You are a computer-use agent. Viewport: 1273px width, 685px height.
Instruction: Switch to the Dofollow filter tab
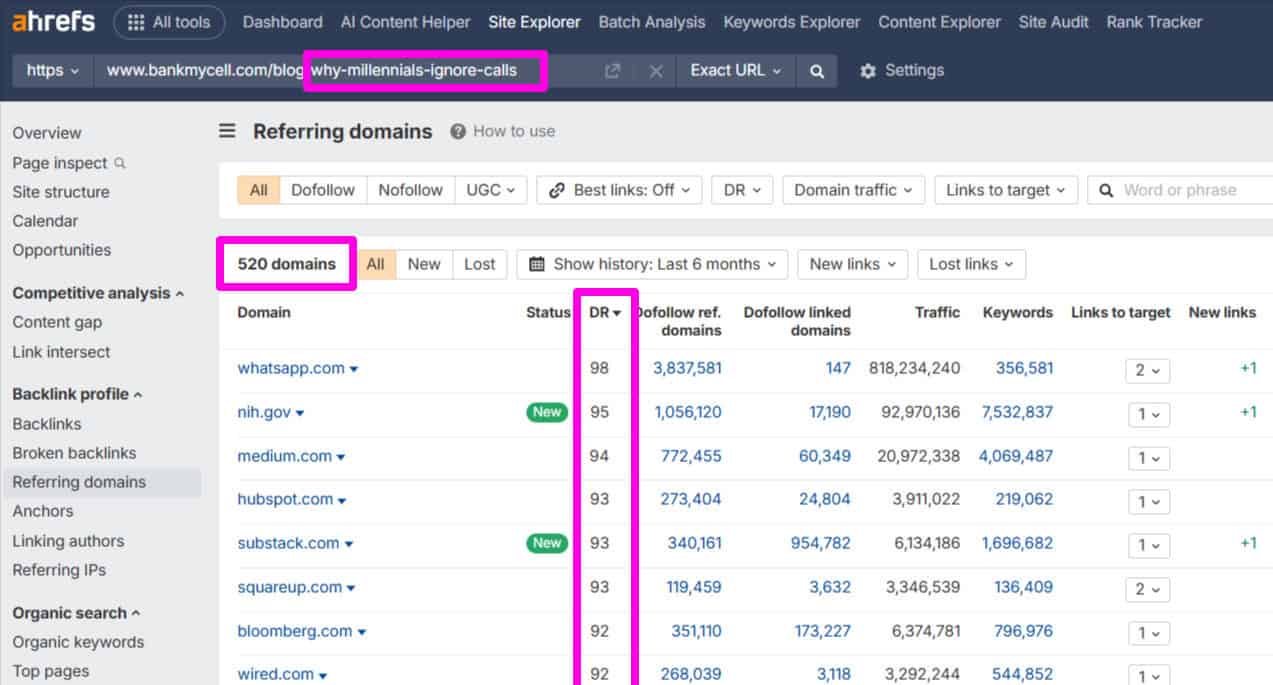click(322, 189)
